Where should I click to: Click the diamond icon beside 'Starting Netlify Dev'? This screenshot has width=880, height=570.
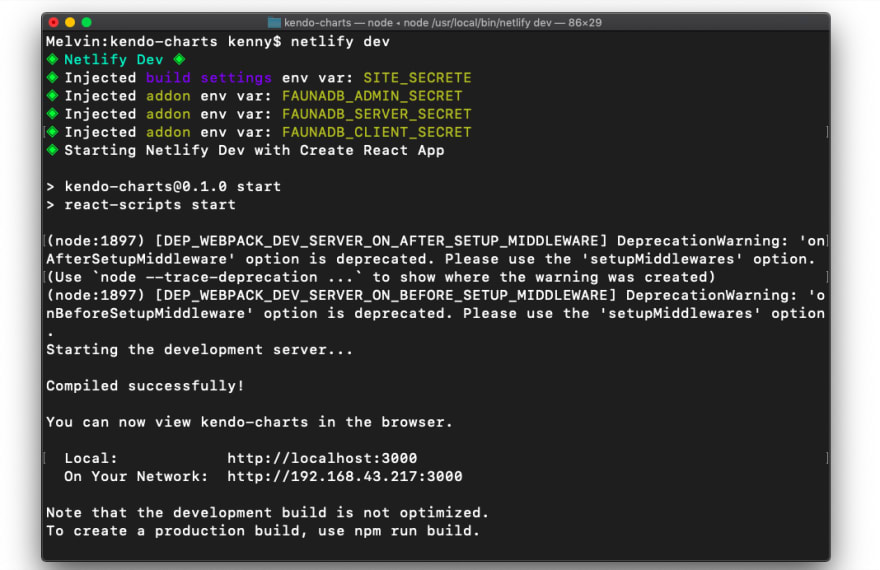pyautogui.click(x=52, y=150)
